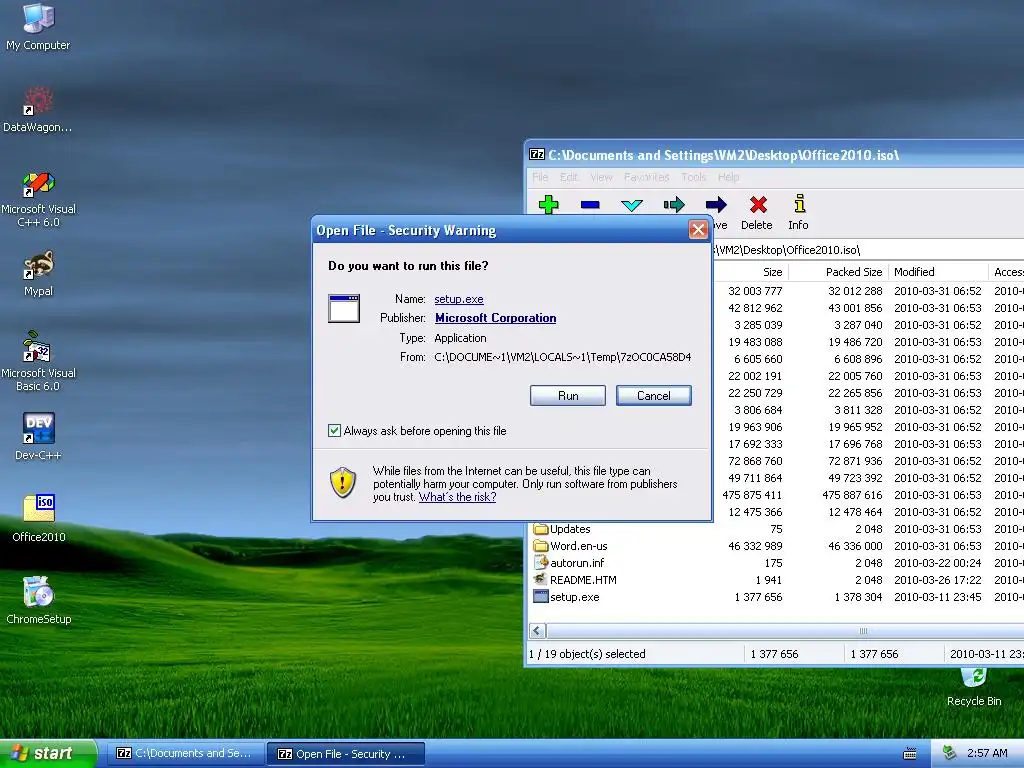
Task: Open My Computer desktop icon
Action: (38, 26)
